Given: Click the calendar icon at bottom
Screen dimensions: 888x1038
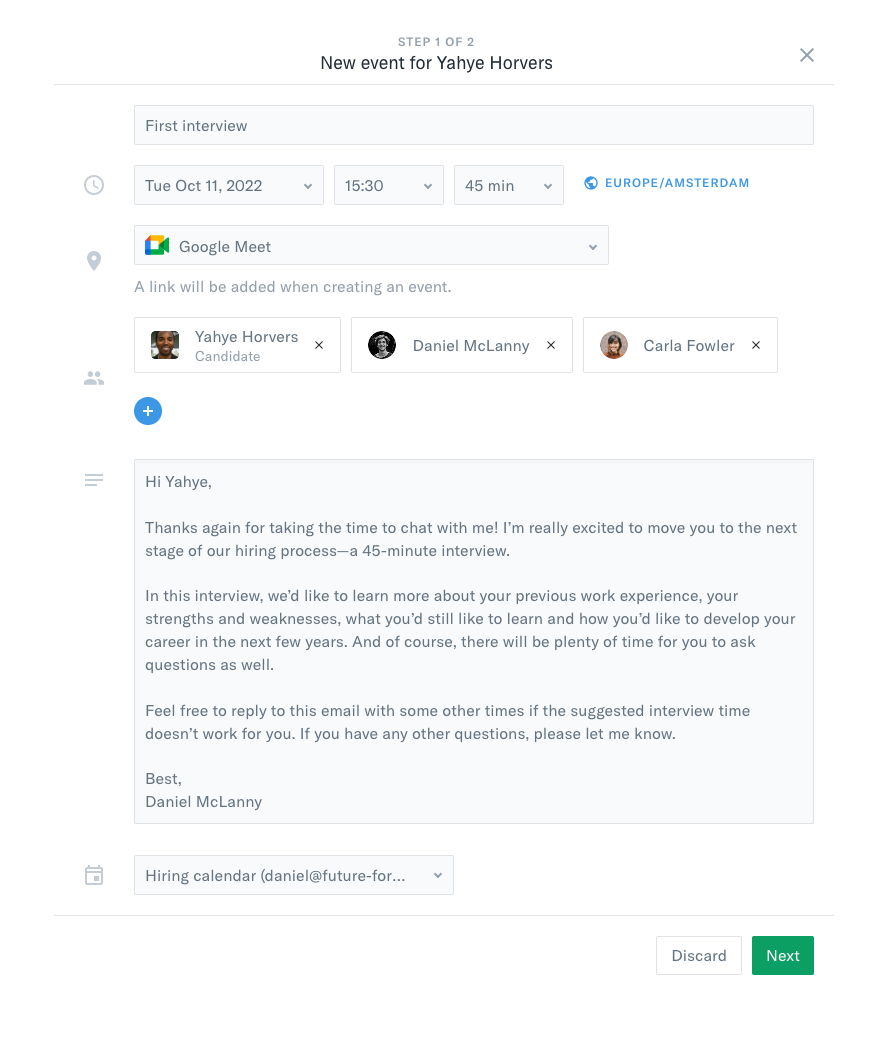Looking at the screenshot, I should click(x=94, y=875).
